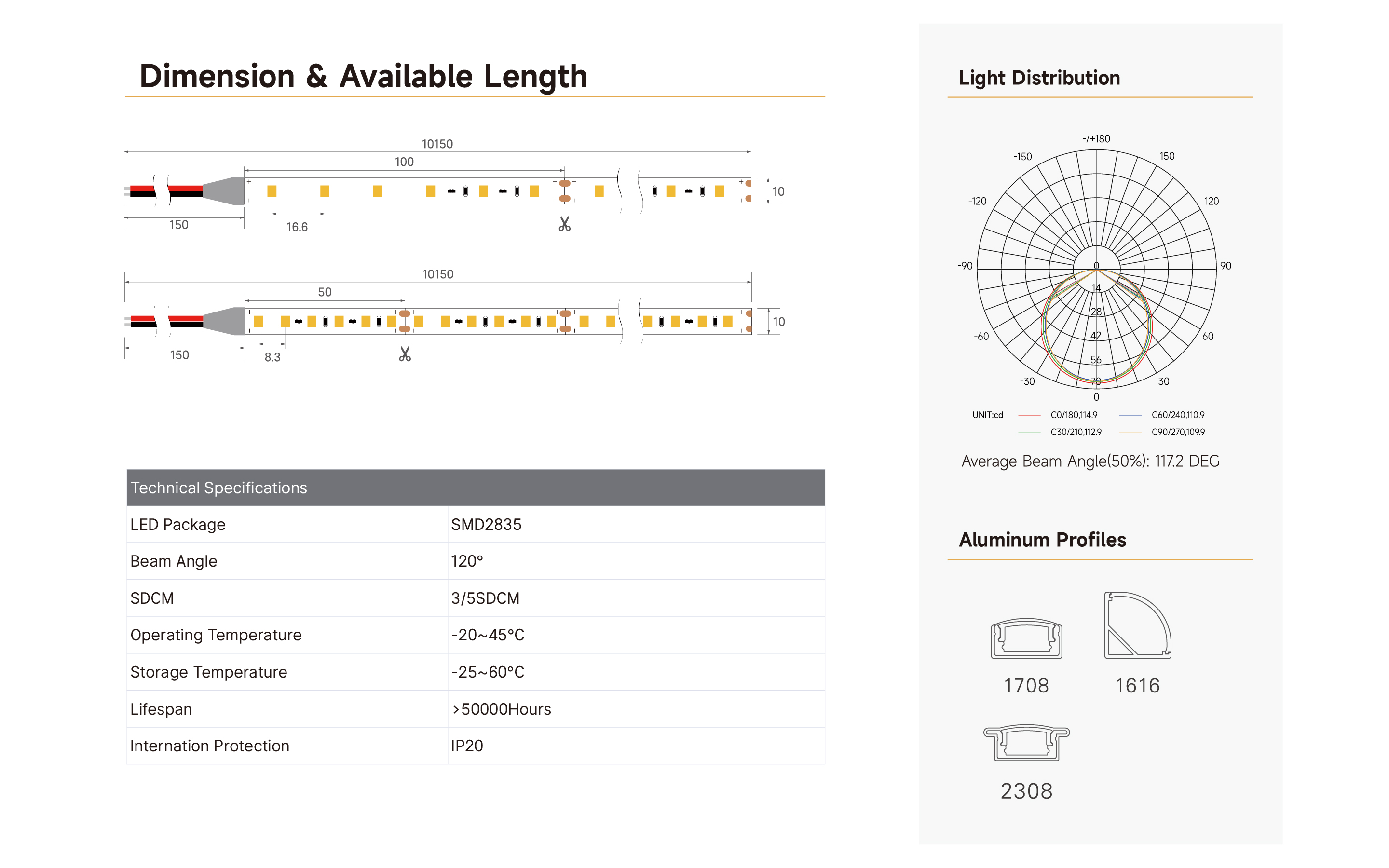Viewport: 1389px width, 868px height.
Task: Select the Beam Angle row label
Action: click(x=174, y=561)
